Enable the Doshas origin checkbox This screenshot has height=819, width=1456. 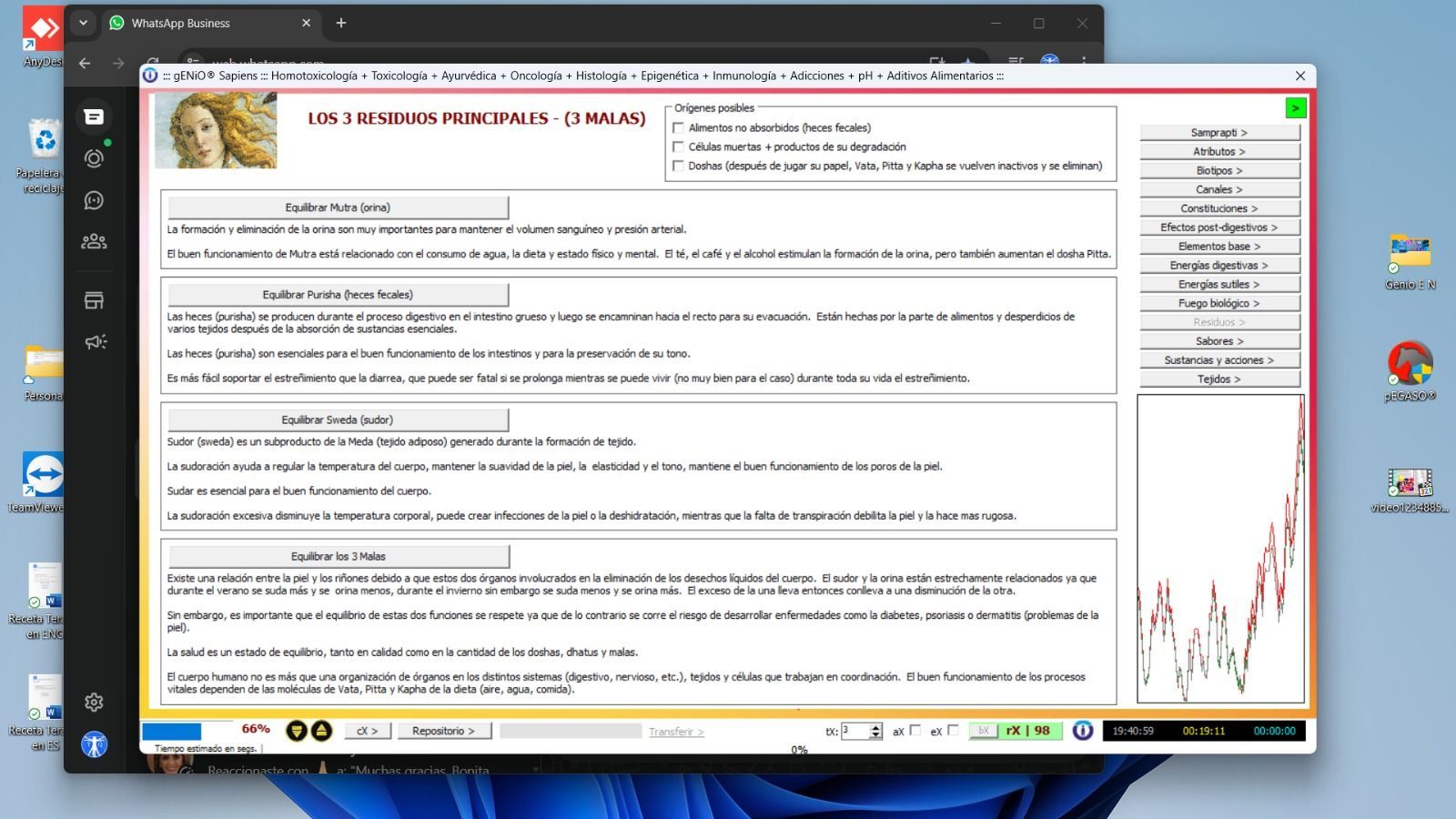point(678,166)
